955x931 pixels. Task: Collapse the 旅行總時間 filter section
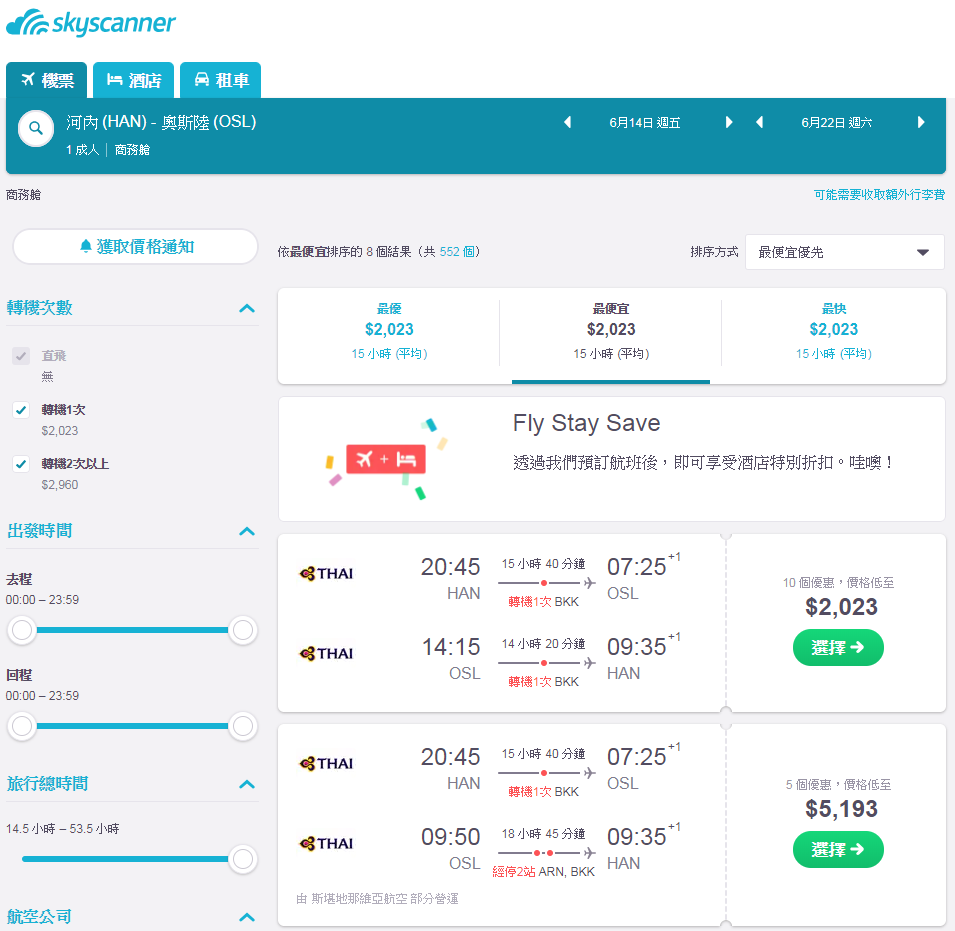[247, 784]
